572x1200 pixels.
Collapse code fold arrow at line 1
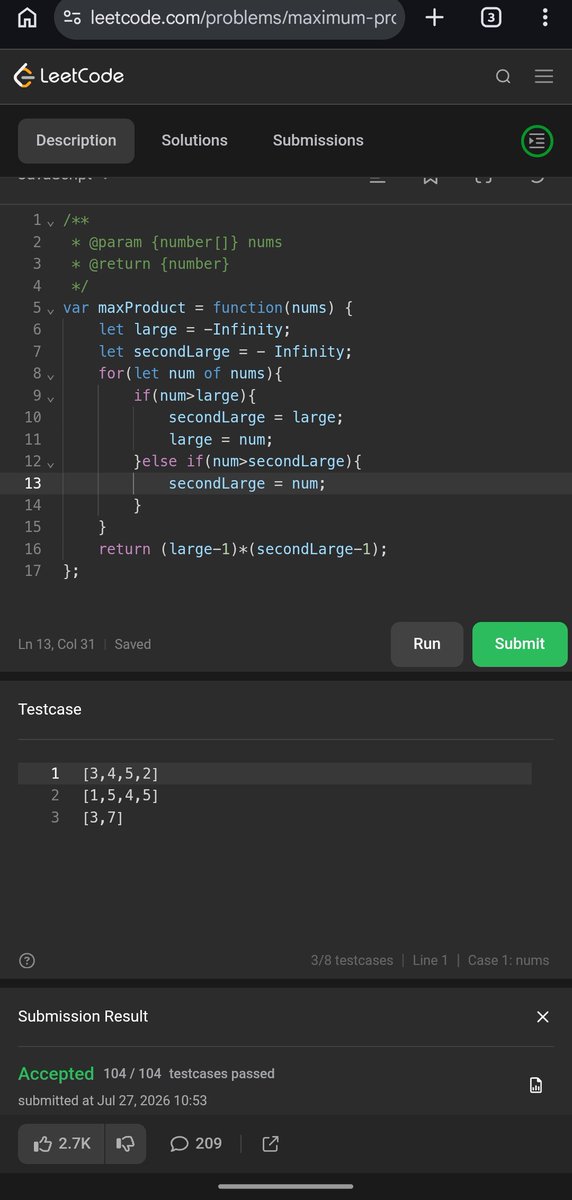point(50,222)
